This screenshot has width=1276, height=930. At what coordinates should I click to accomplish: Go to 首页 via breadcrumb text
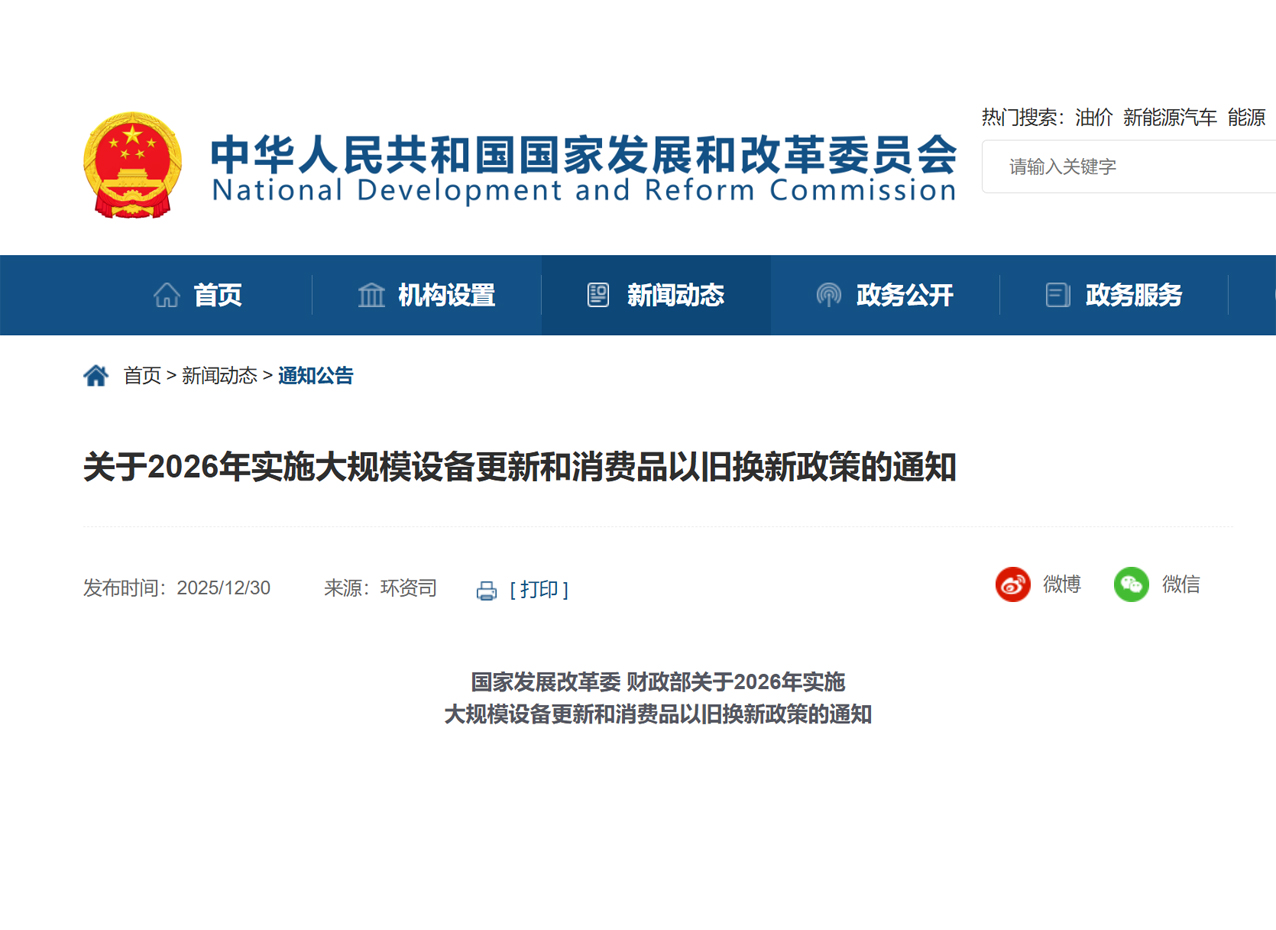[142, 376]
